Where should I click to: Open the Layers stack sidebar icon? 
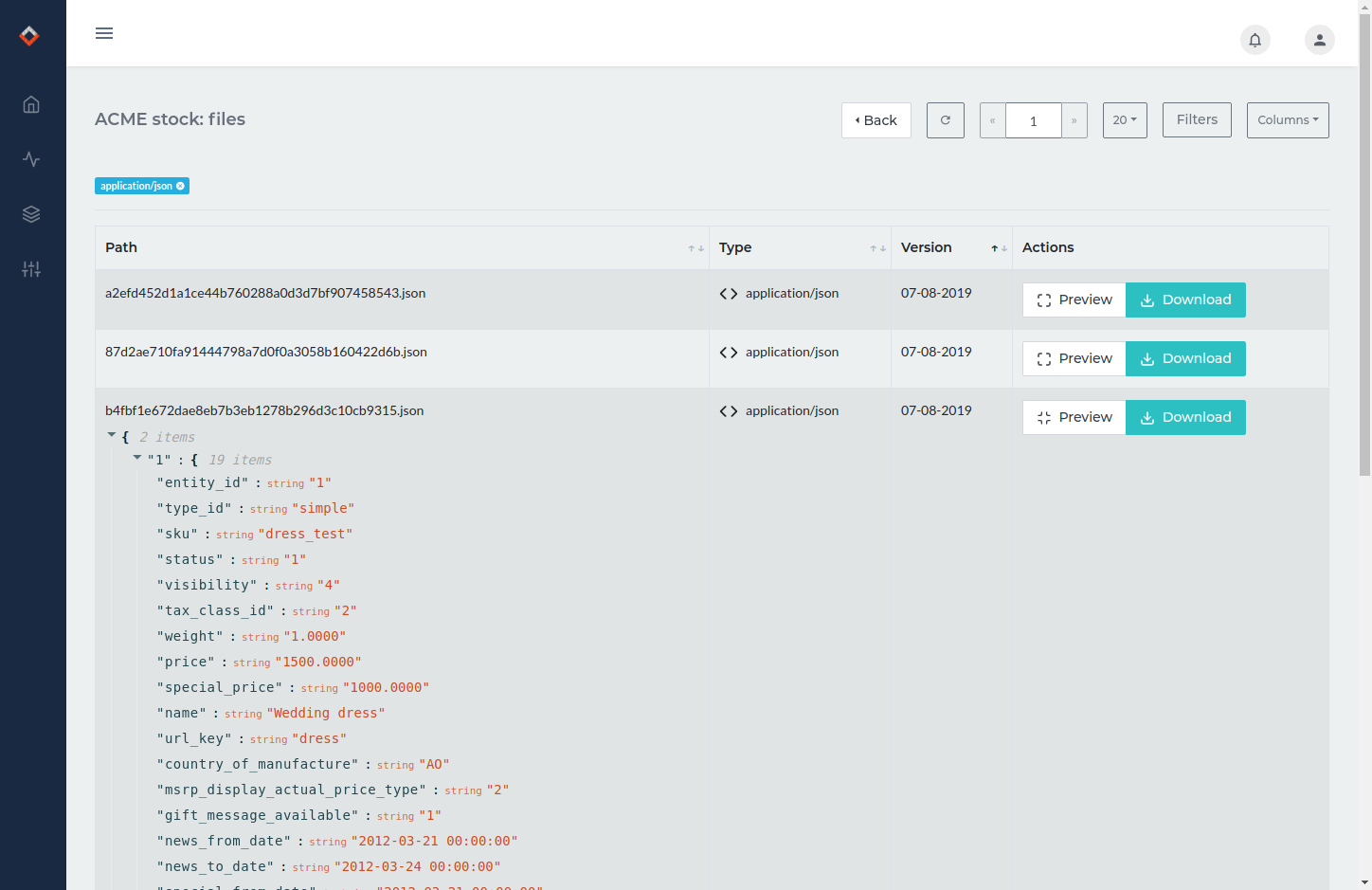coord(31,214)
